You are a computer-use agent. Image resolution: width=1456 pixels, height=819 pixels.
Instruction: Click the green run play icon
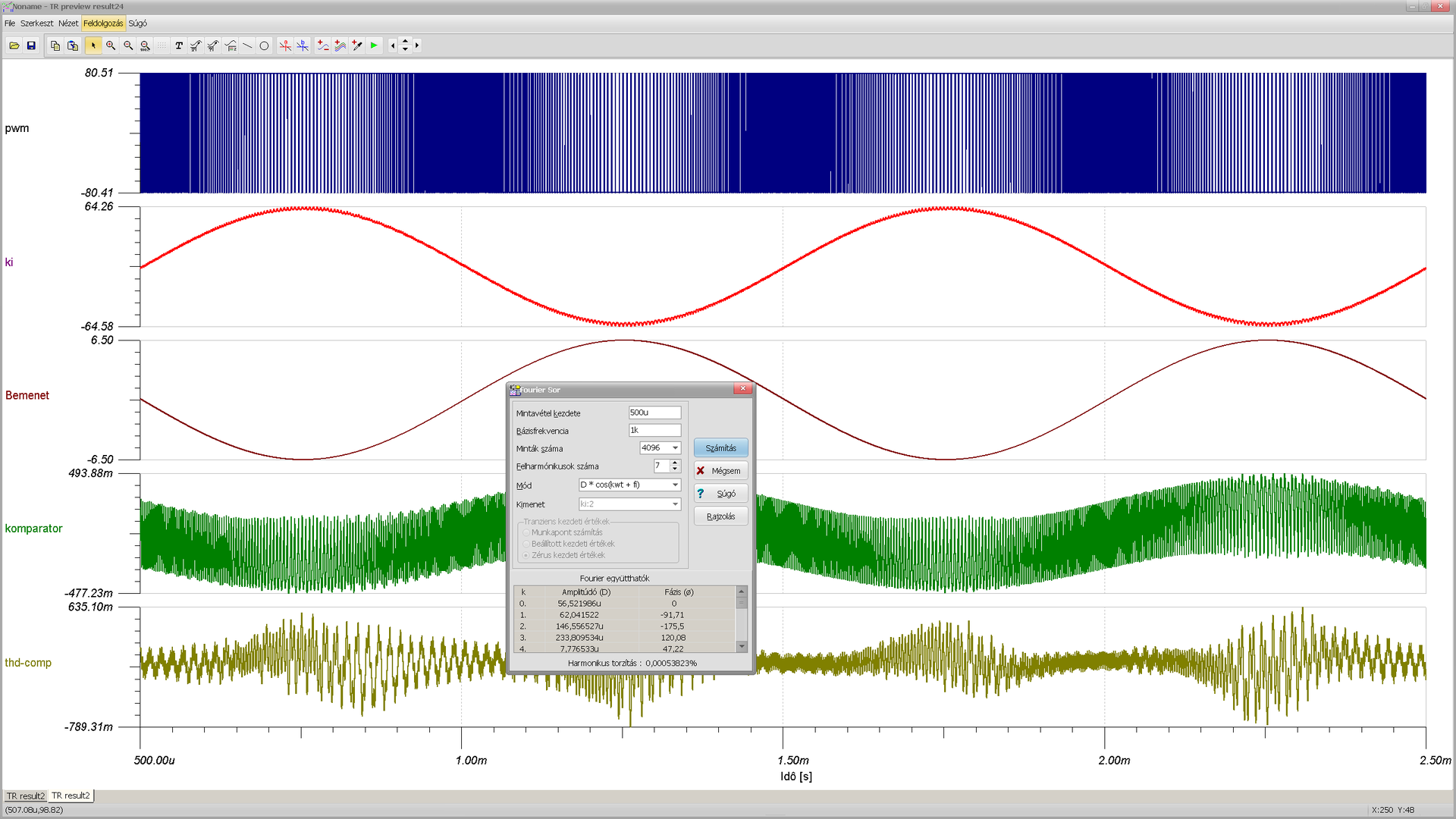374,45
